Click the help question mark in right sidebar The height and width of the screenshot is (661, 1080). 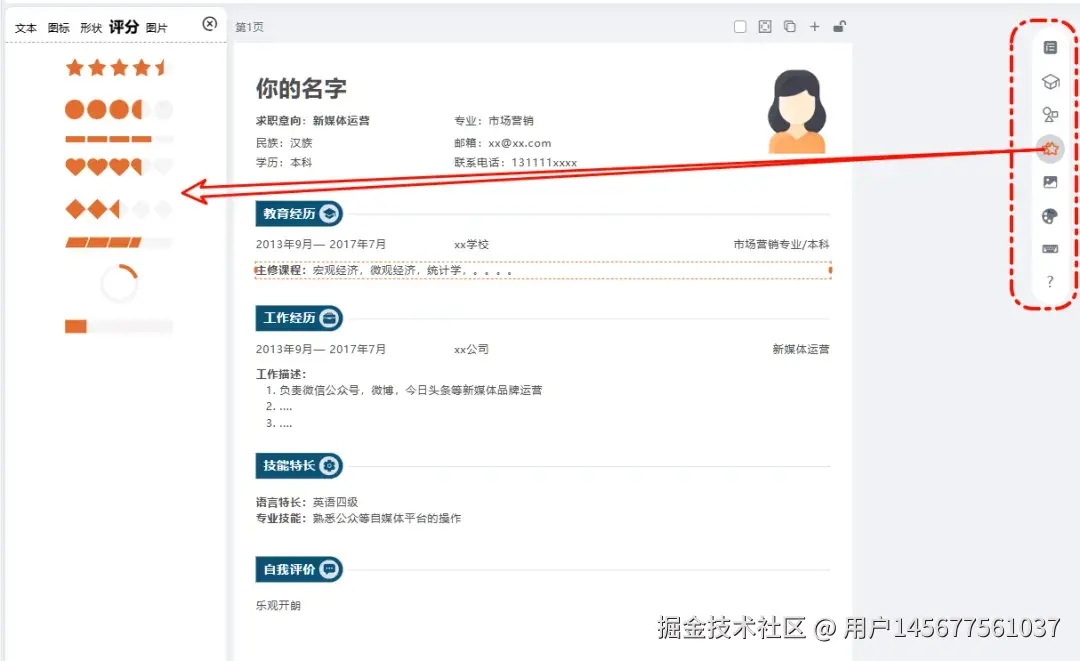[1049, 281]
